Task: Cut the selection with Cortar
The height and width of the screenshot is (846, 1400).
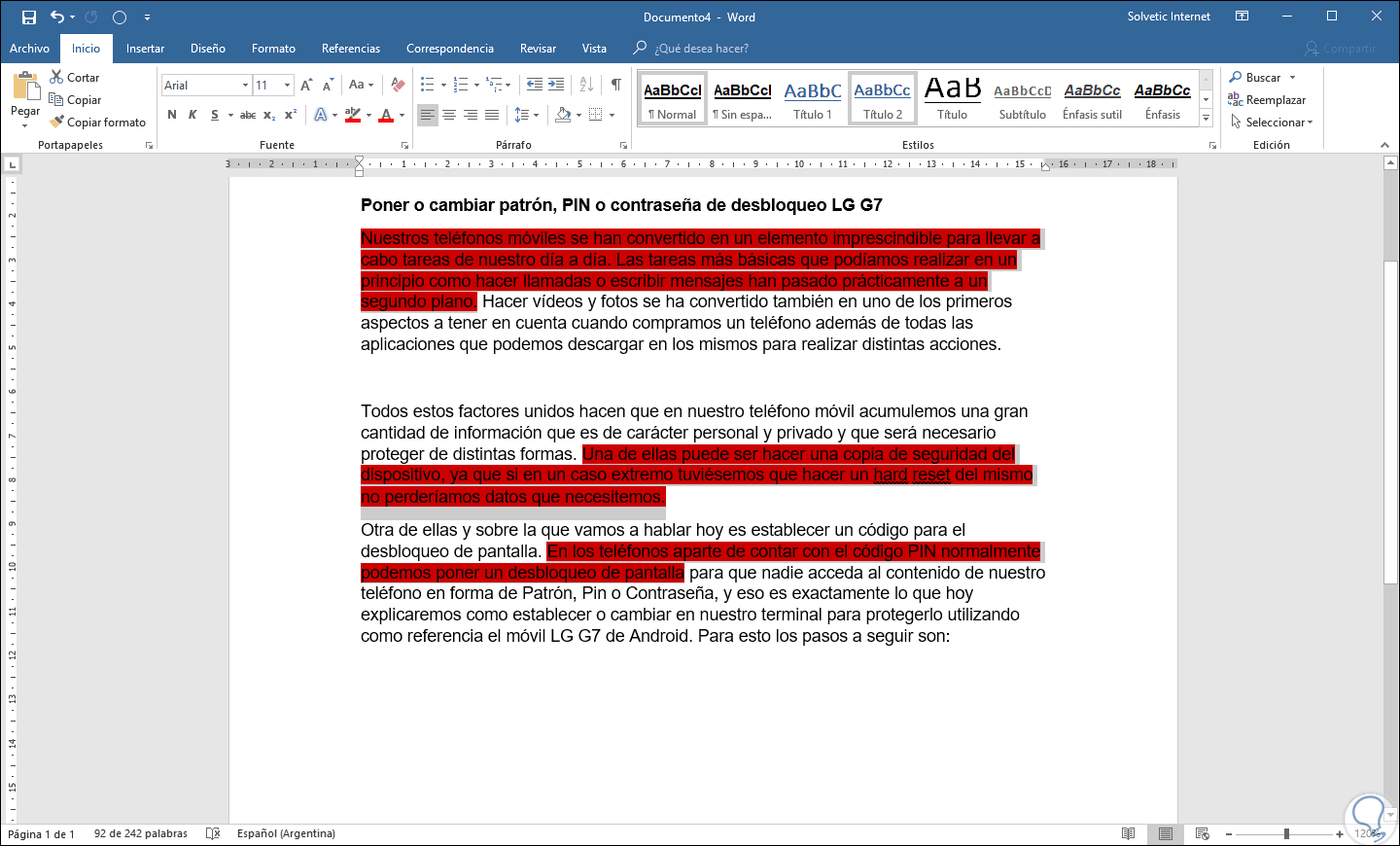Action: (75, 78)
